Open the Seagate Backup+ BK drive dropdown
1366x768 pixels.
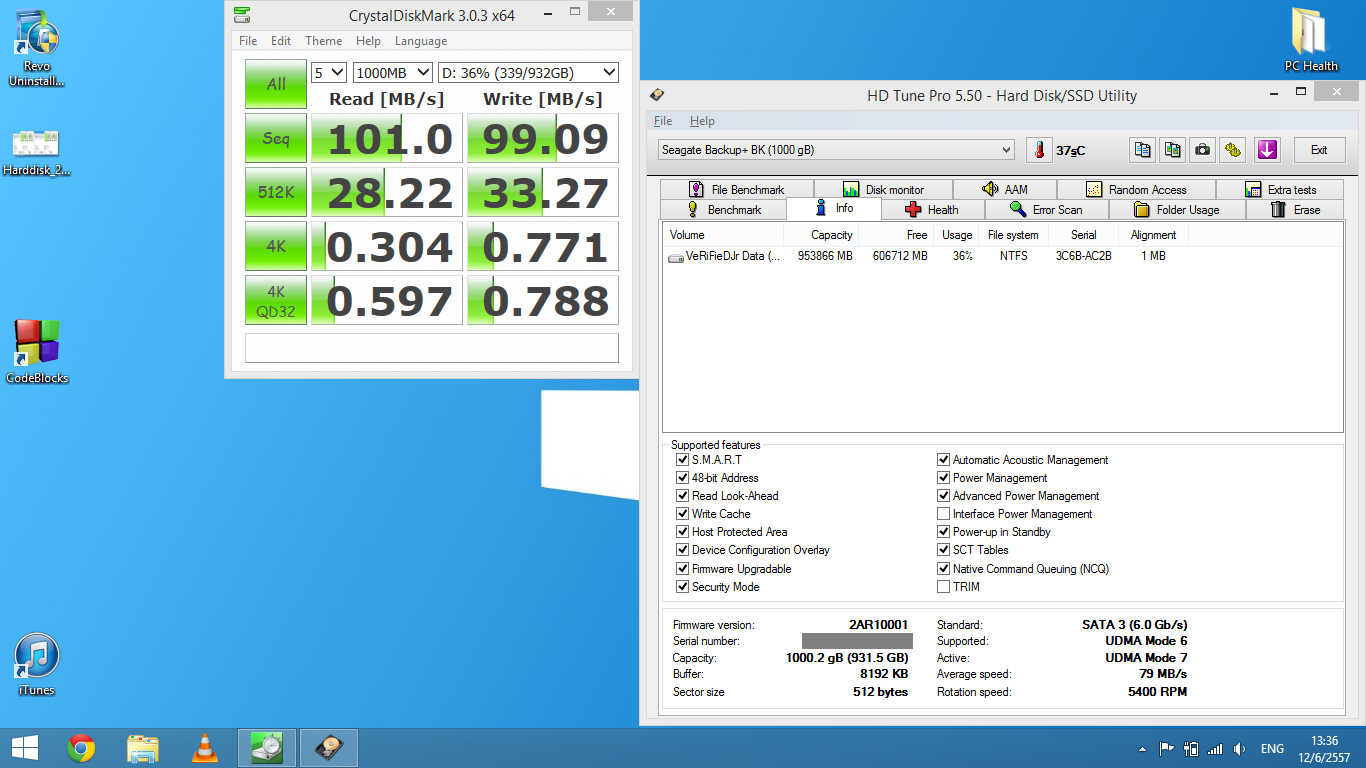point(836,150)
